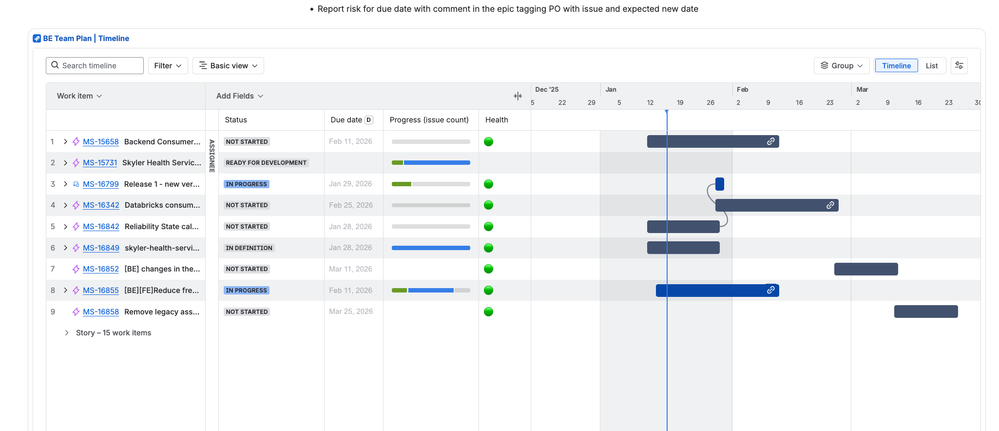Screen dimensions: 999x431
Task: Open issue link MS-16852
Action: click(x=101, y=269)
